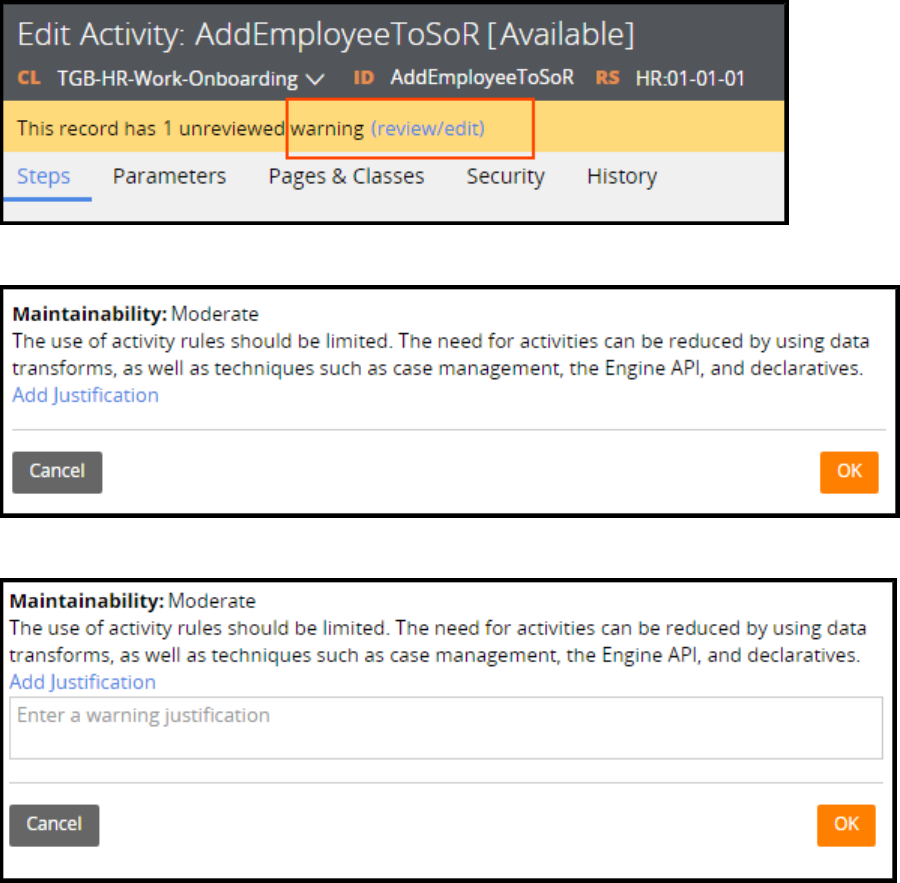The width and height of the screenshot is (900, 883).
Task: Open the Parameters tab
Action: [x=169, y=177]
